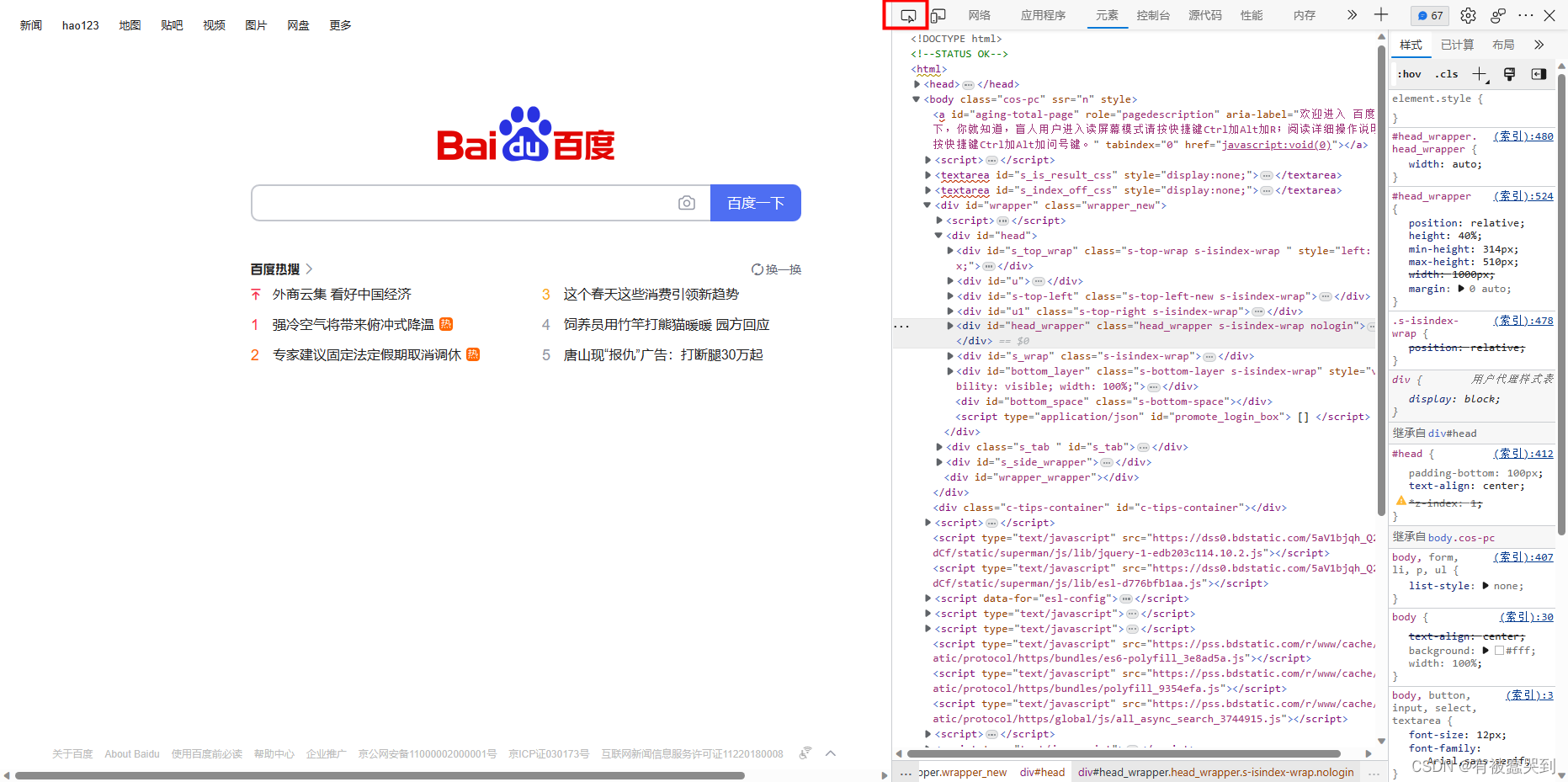Click the footer assistive icon
Image resolution: width=1568 pixels, height=782 pixels.
point(805,753)
